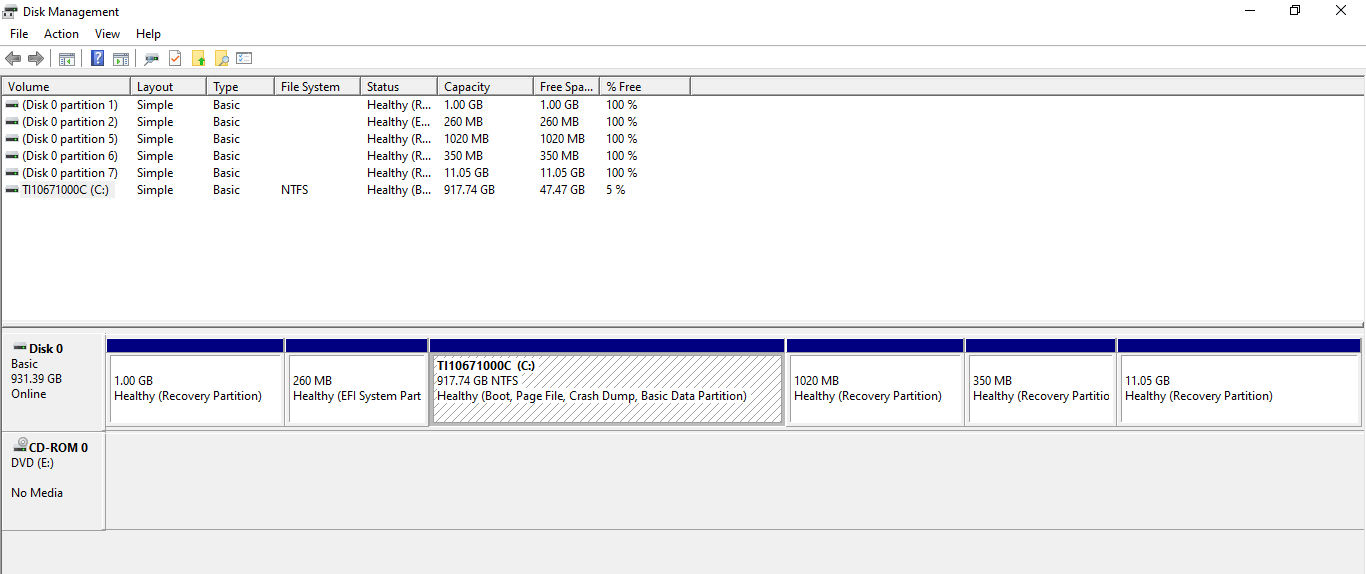Select the 11.05 GB Recovery Partition block
This screenshot has width=1366, height=574.
click(x=1239, y=382)
